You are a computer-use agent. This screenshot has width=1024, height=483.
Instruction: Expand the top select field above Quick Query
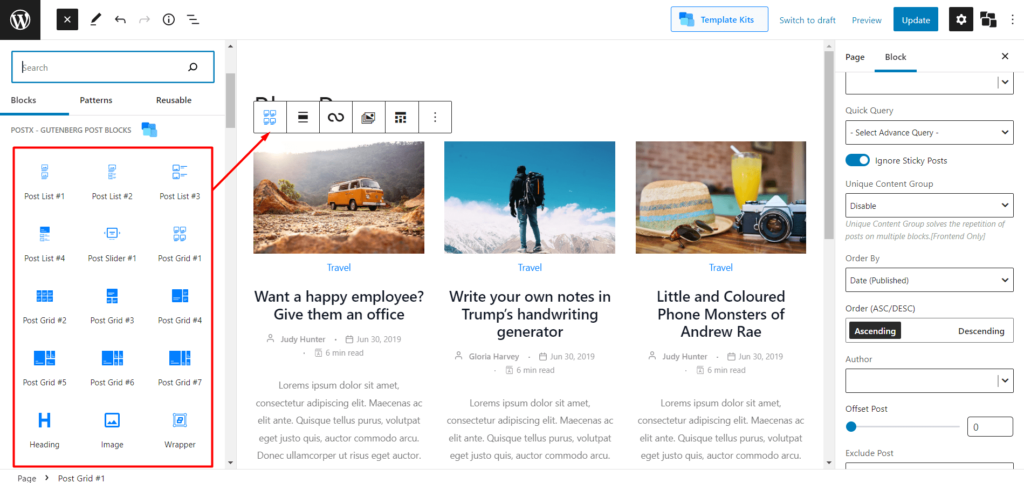(x=929, y=83)
